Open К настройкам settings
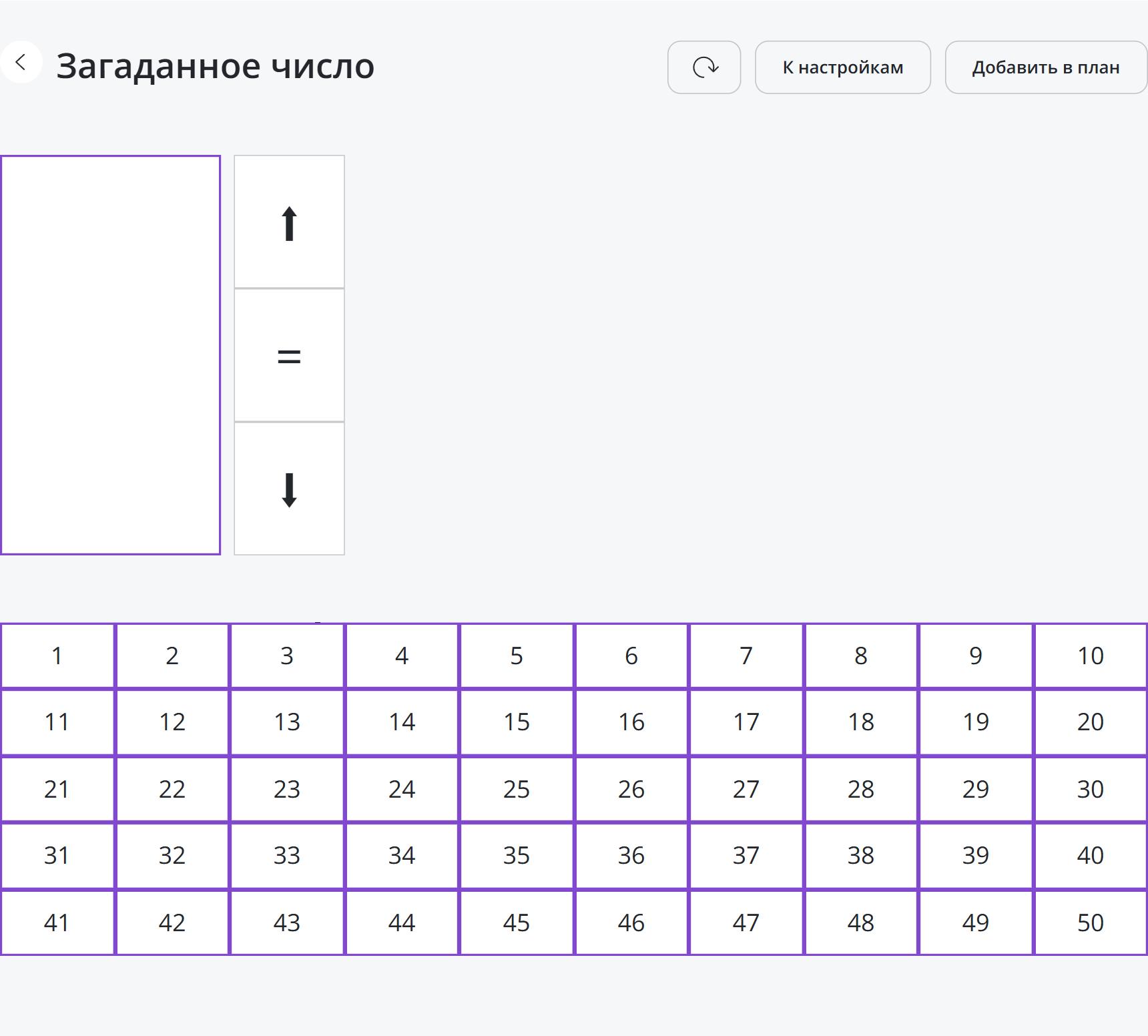 pyautogui.click(x=843, y=67)
